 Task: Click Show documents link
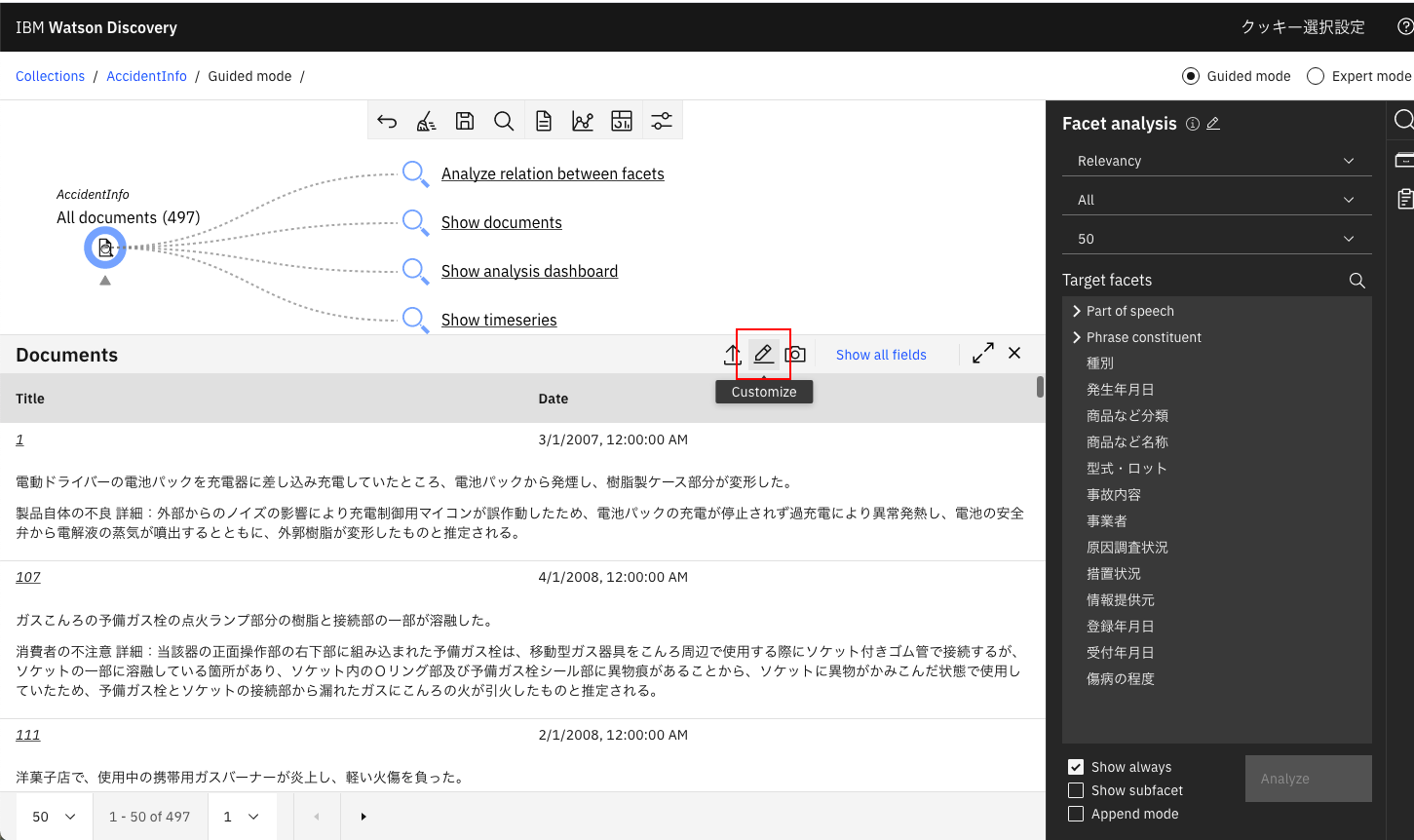point(502,222)
